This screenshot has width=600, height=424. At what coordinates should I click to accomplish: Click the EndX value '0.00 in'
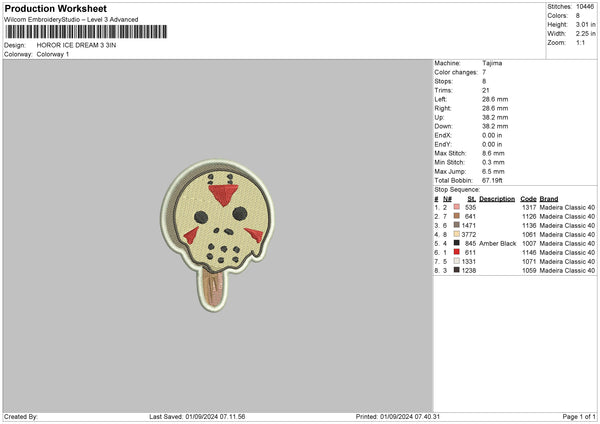pyautogui.click(x=492, y=135)
